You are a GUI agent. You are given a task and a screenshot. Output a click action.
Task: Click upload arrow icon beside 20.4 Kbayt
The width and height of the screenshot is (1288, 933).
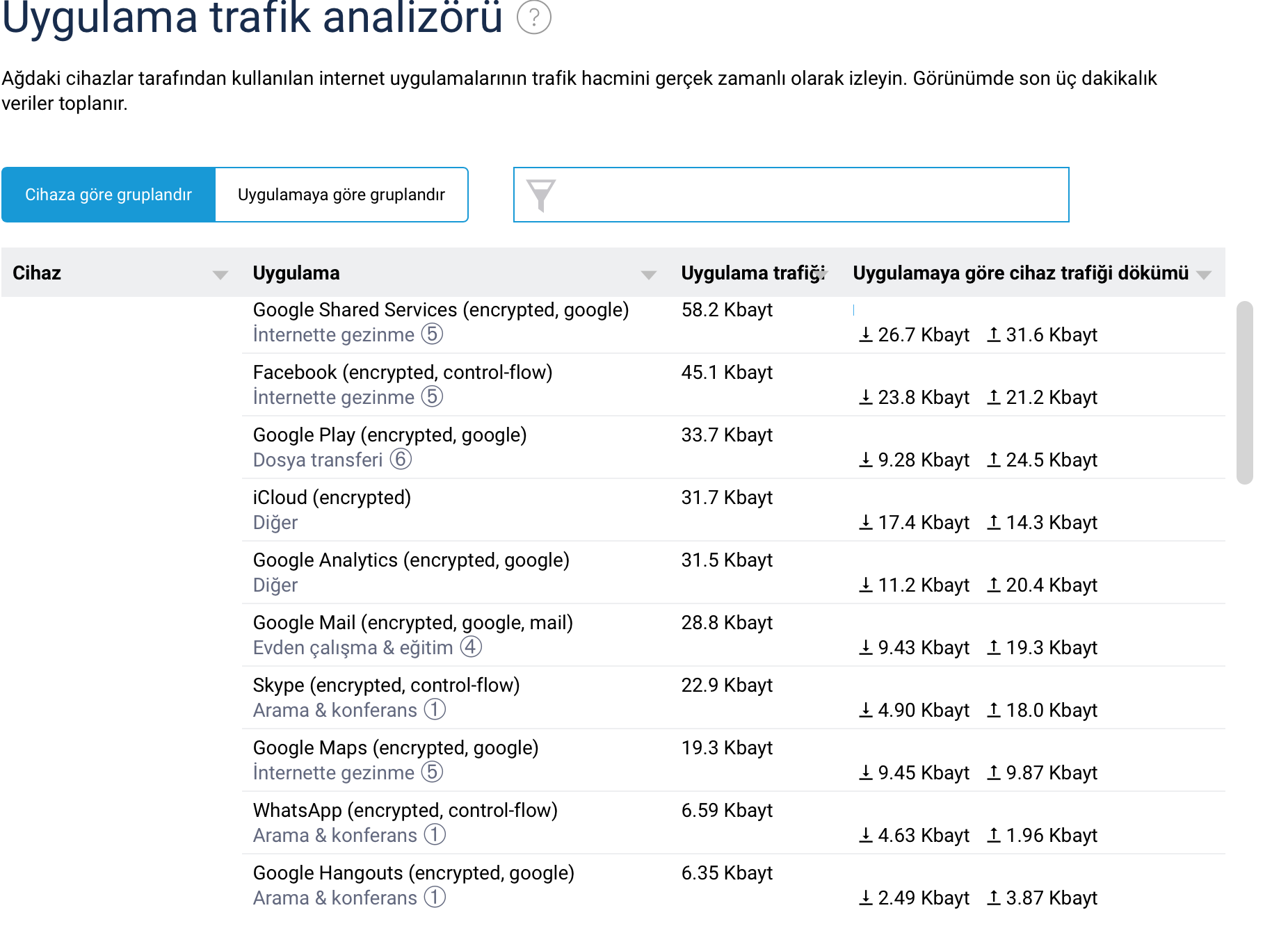pyautogui.click(x=994, y=585)
